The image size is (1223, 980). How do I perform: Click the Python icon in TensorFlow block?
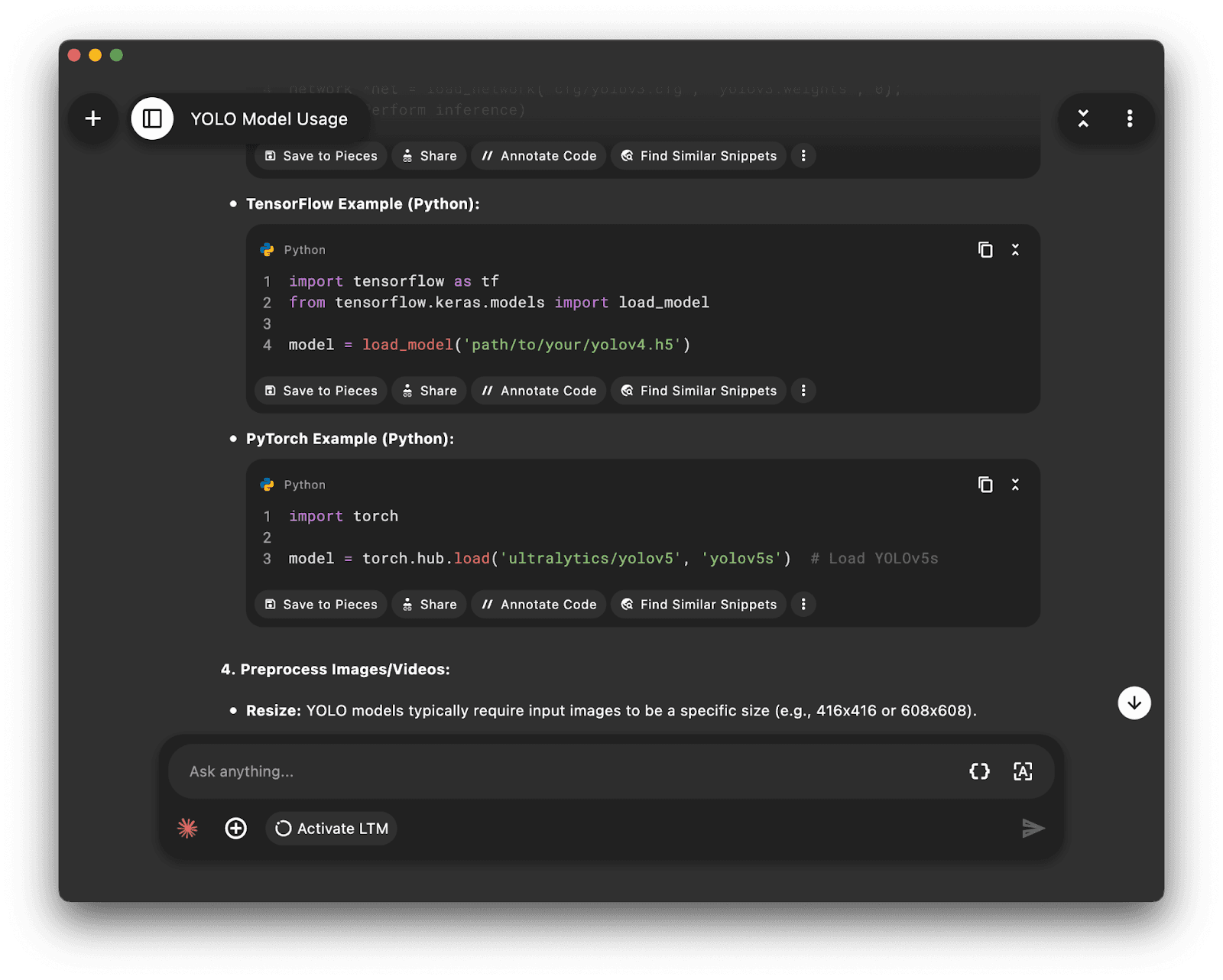click(x=267, y=250)
